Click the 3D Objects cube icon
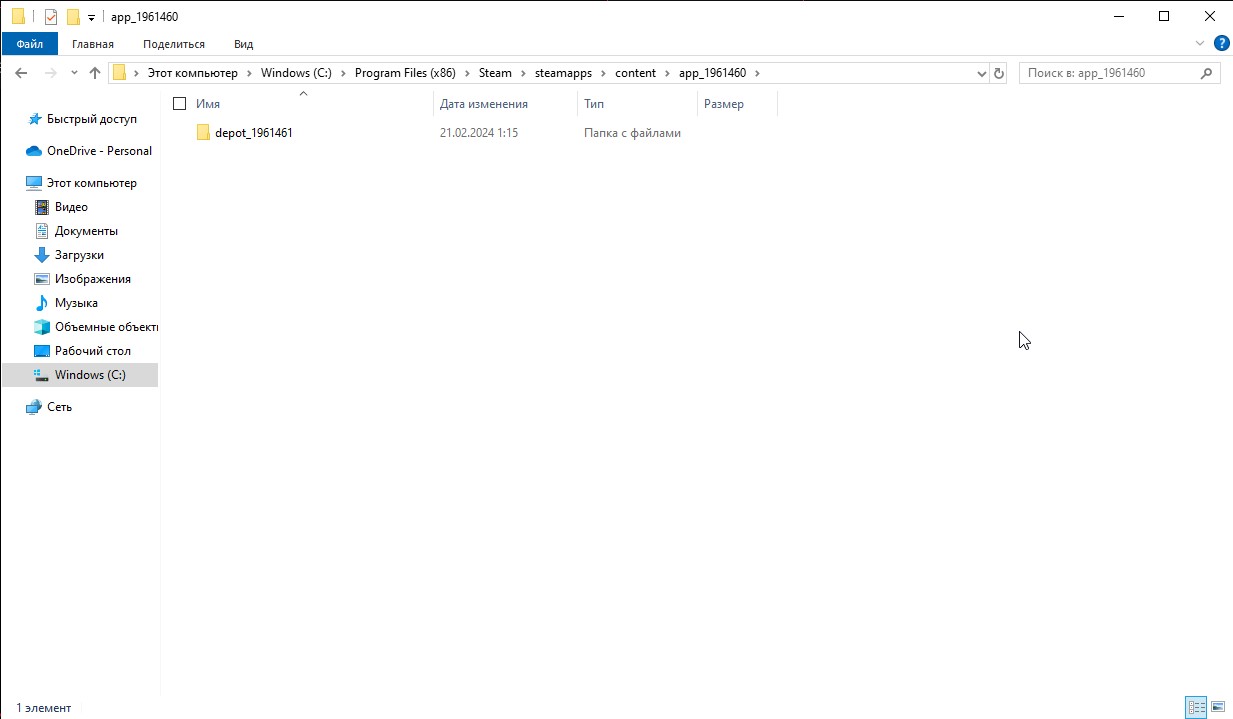The image size is (1233, 719). click(41, 327)
